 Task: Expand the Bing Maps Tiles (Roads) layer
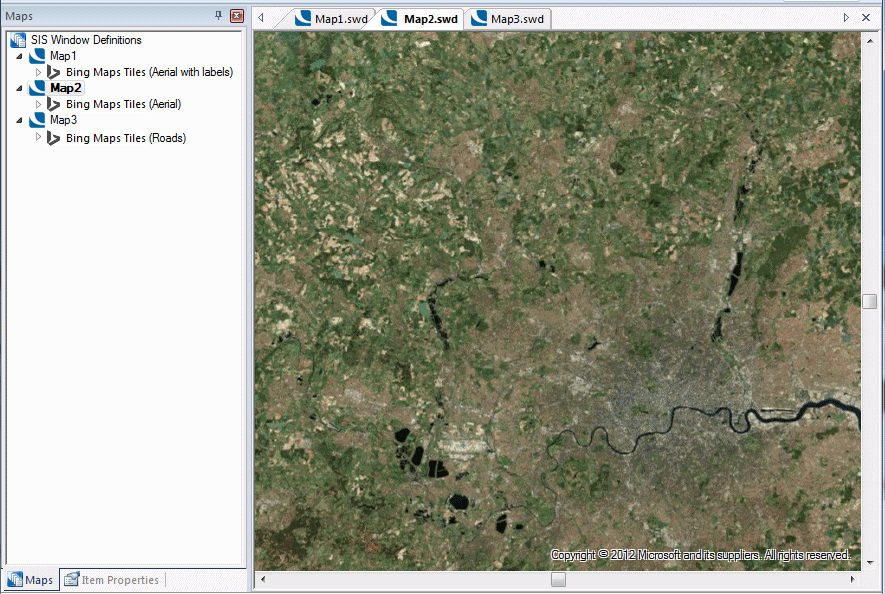click(37, 137)
